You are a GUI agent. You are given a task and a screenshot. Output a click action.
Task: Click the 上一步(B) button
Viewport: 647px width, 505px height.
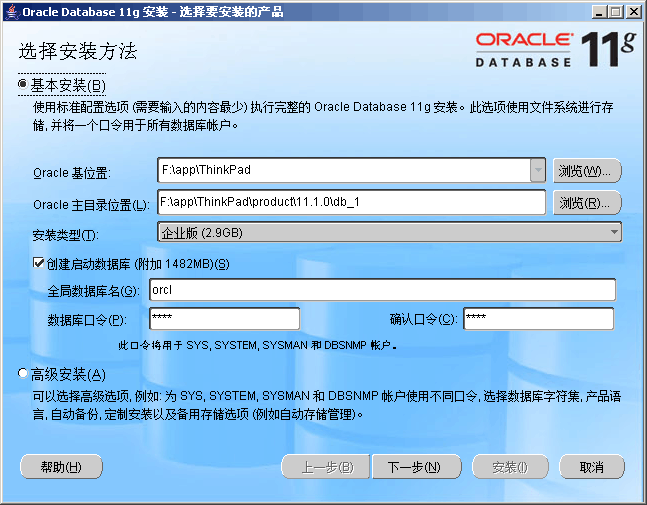(326, 467)
